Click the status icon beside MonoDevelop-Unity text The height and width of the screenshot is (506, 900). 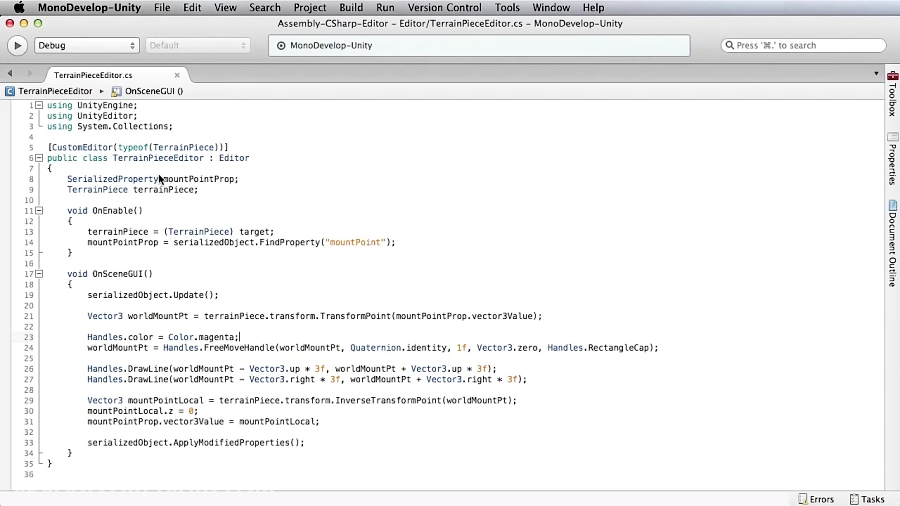coord(281,45)
